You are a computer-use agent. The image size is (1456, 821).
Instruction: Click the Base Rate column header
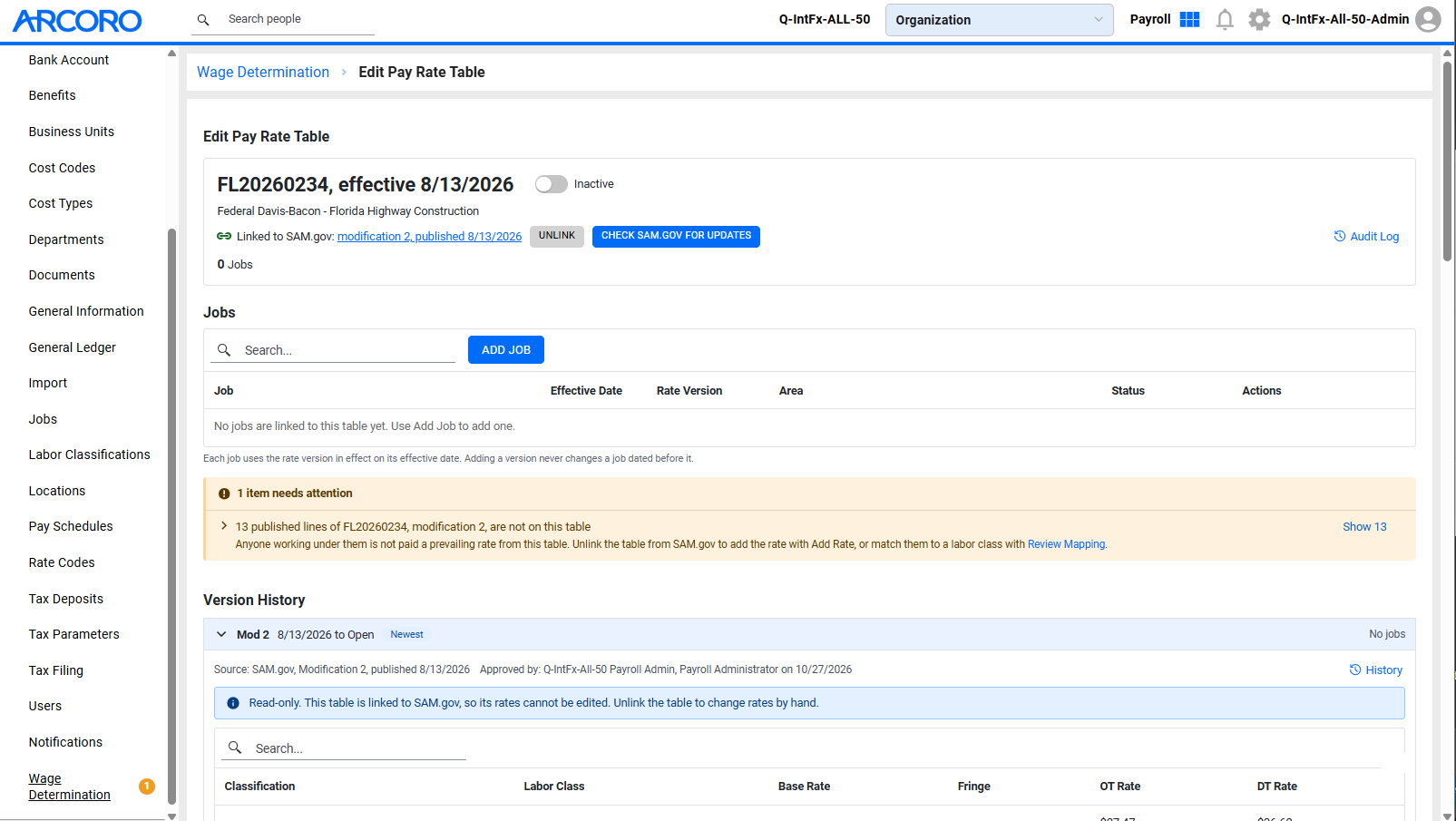coord(805,787)
